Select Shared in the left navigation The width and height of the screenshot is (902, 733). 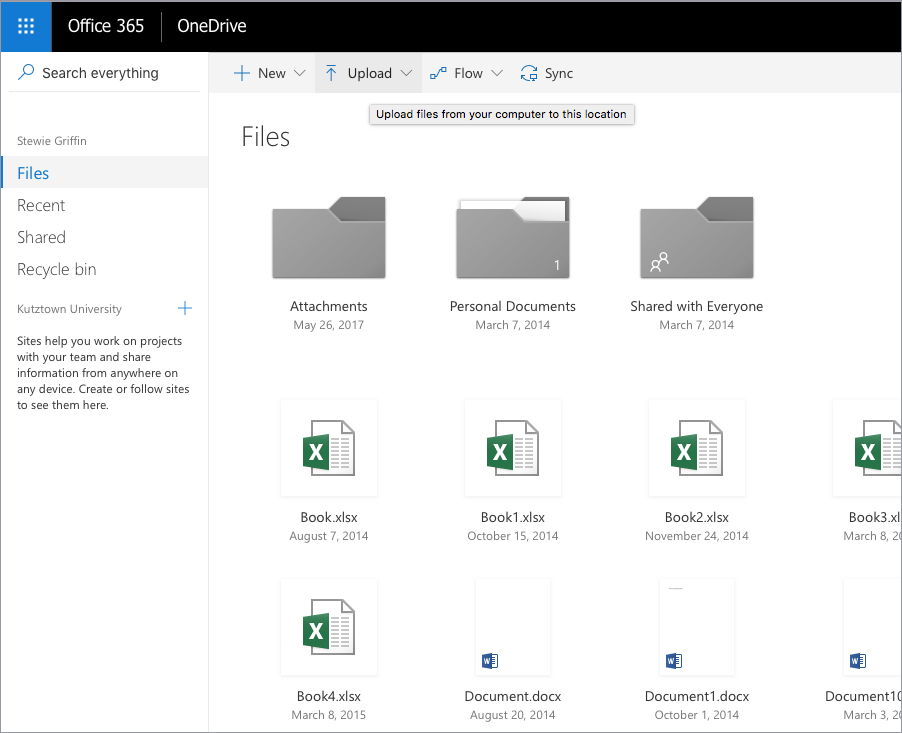click(x=41, y=237)
